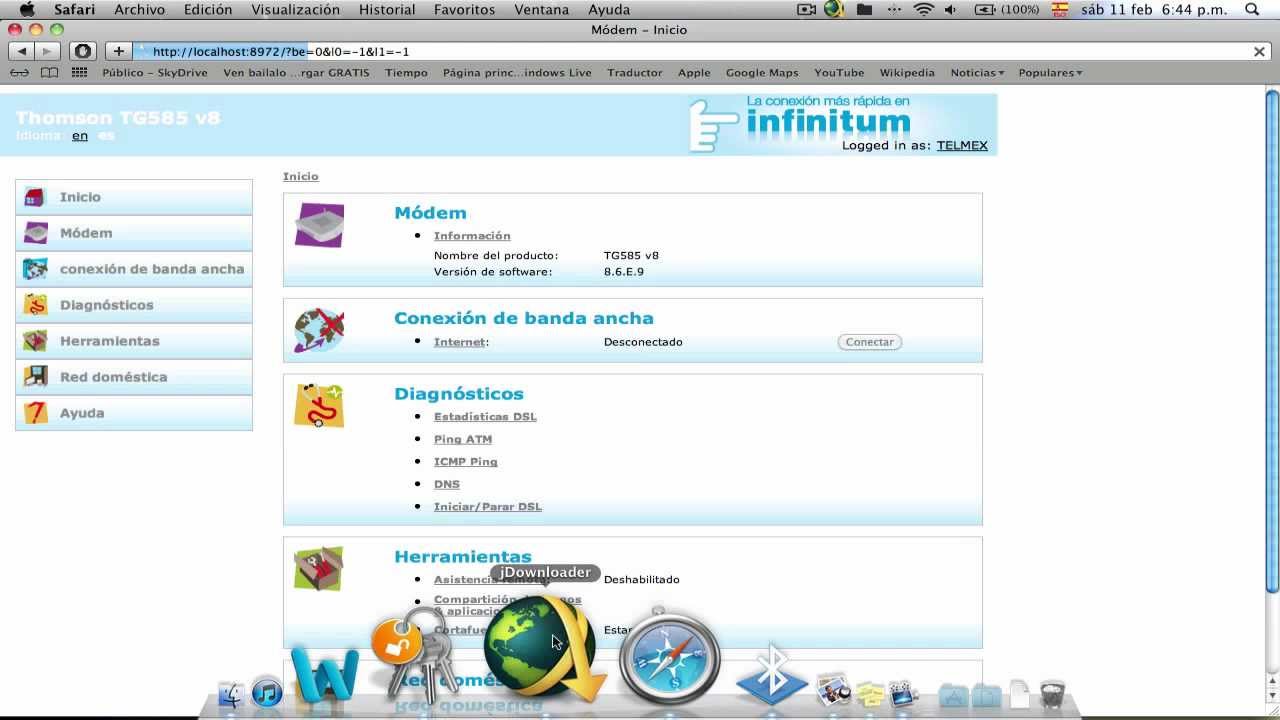Click the vertical page scrollbar
The width and height of the screenshot is (1280, 720).
tap(1272, 340)
